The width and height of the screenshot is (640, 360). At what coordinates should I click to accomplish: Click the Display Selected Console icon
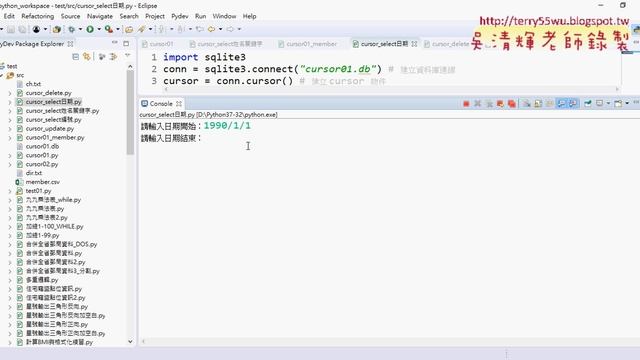pos(599,104)
